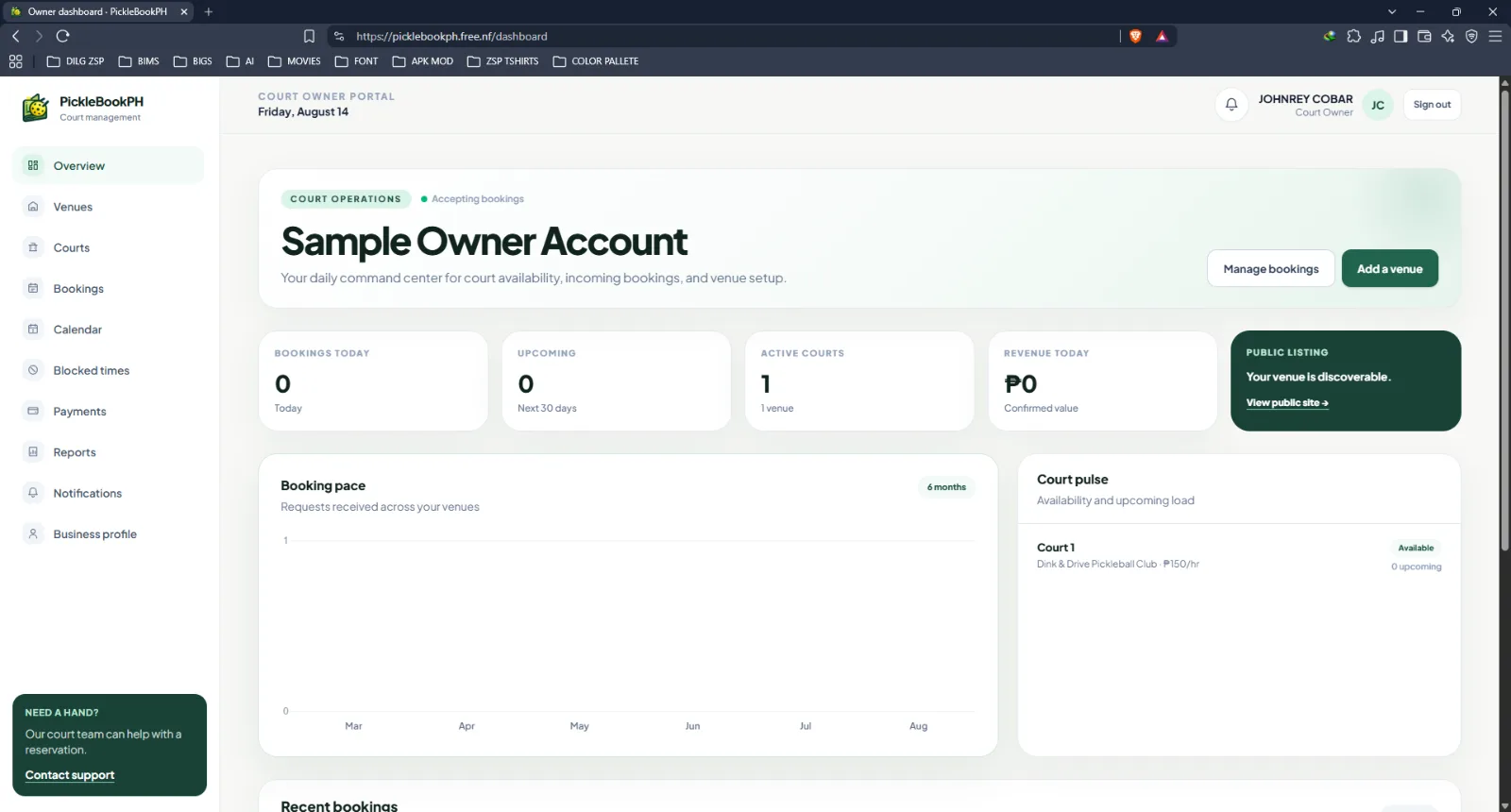The width and height of the screenshot is (1511, 812).
Task: Click the Reports icon in sidebar
Action: click(33, 452)
